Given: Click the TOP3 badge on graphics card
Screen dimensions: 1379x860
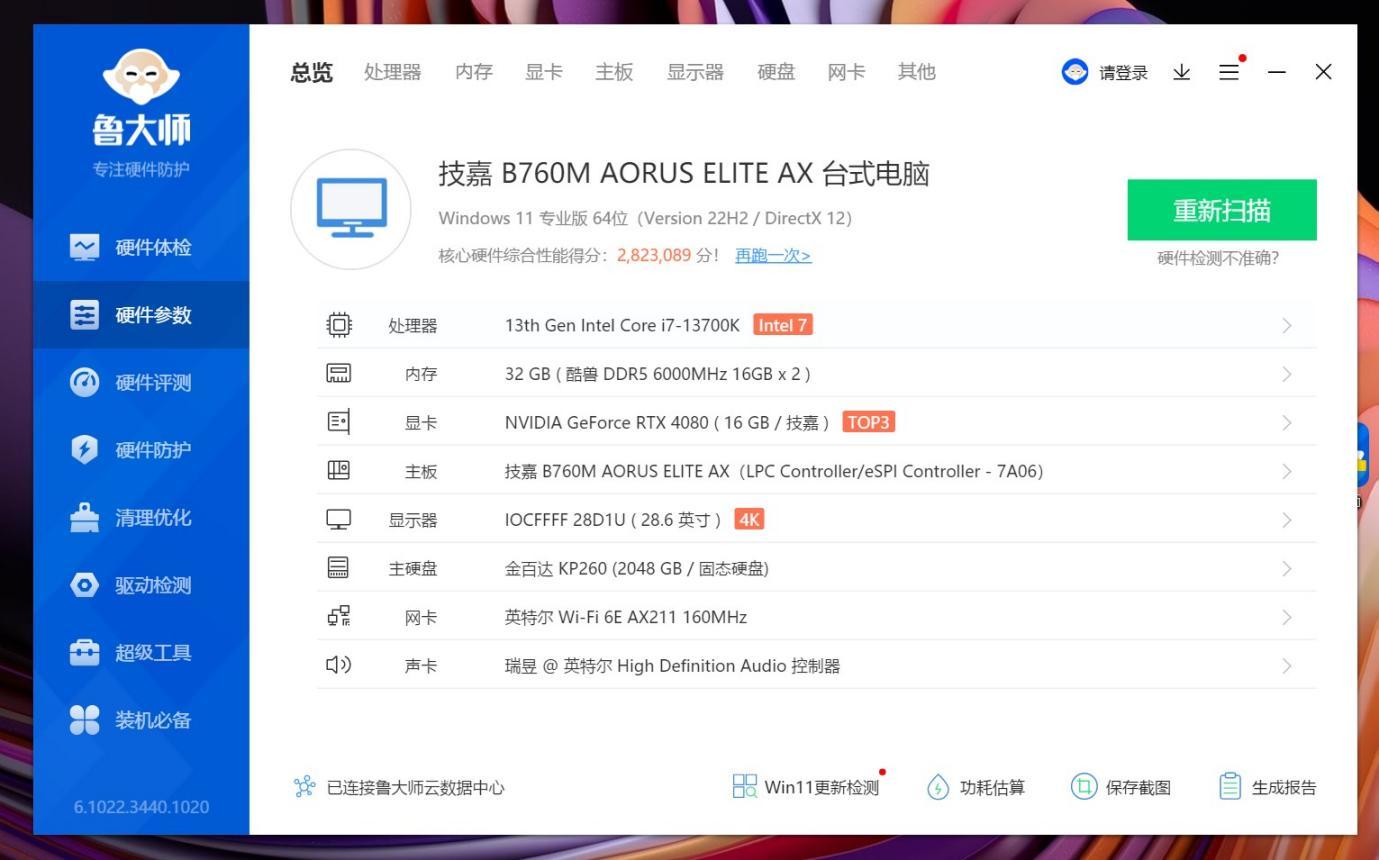Looking at the screenshot, I should pyautogui.click(x=868, y=422).
